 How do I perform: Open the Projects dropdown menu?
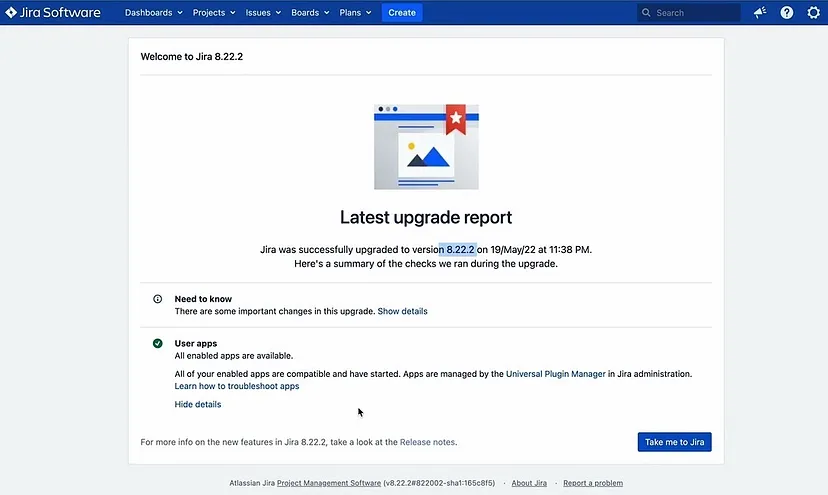point(214,13)
